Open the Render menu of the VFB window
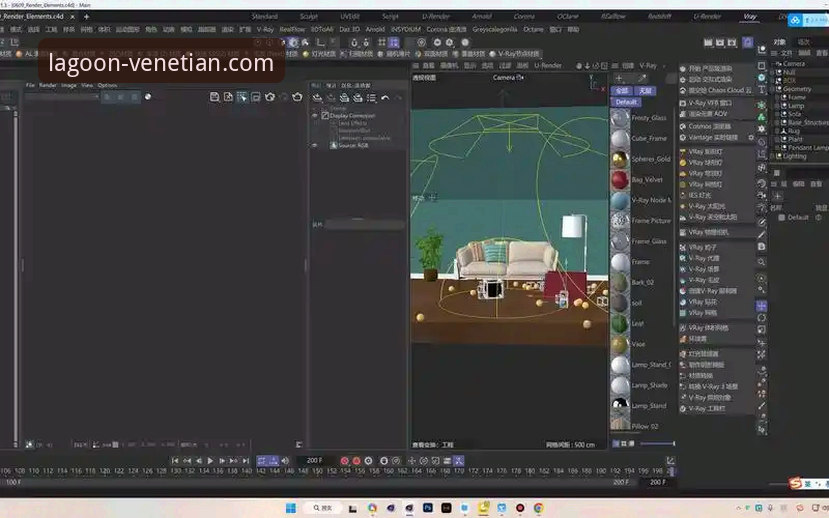Screen dimensions: 829x518 [x=48, y=85]
